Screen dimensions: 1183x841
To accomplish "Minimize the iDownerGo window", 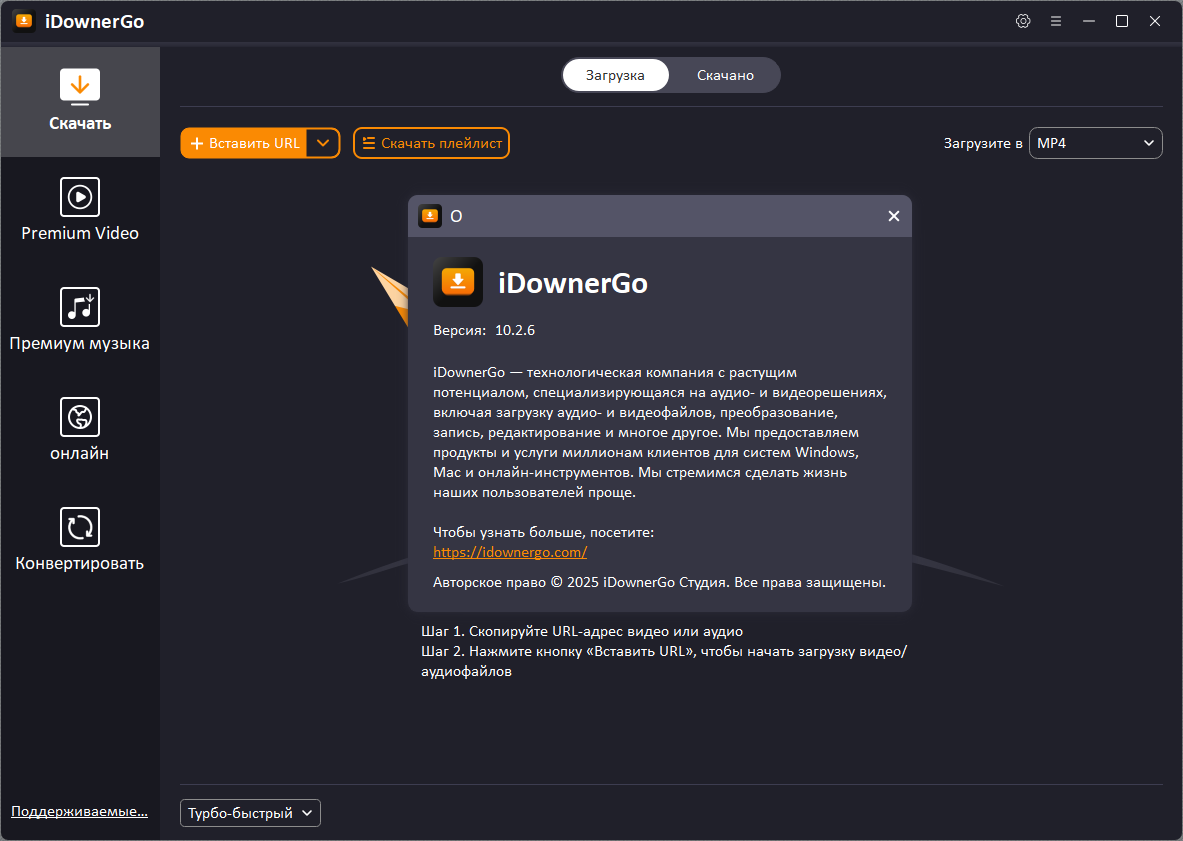I will click(1089, 21).
